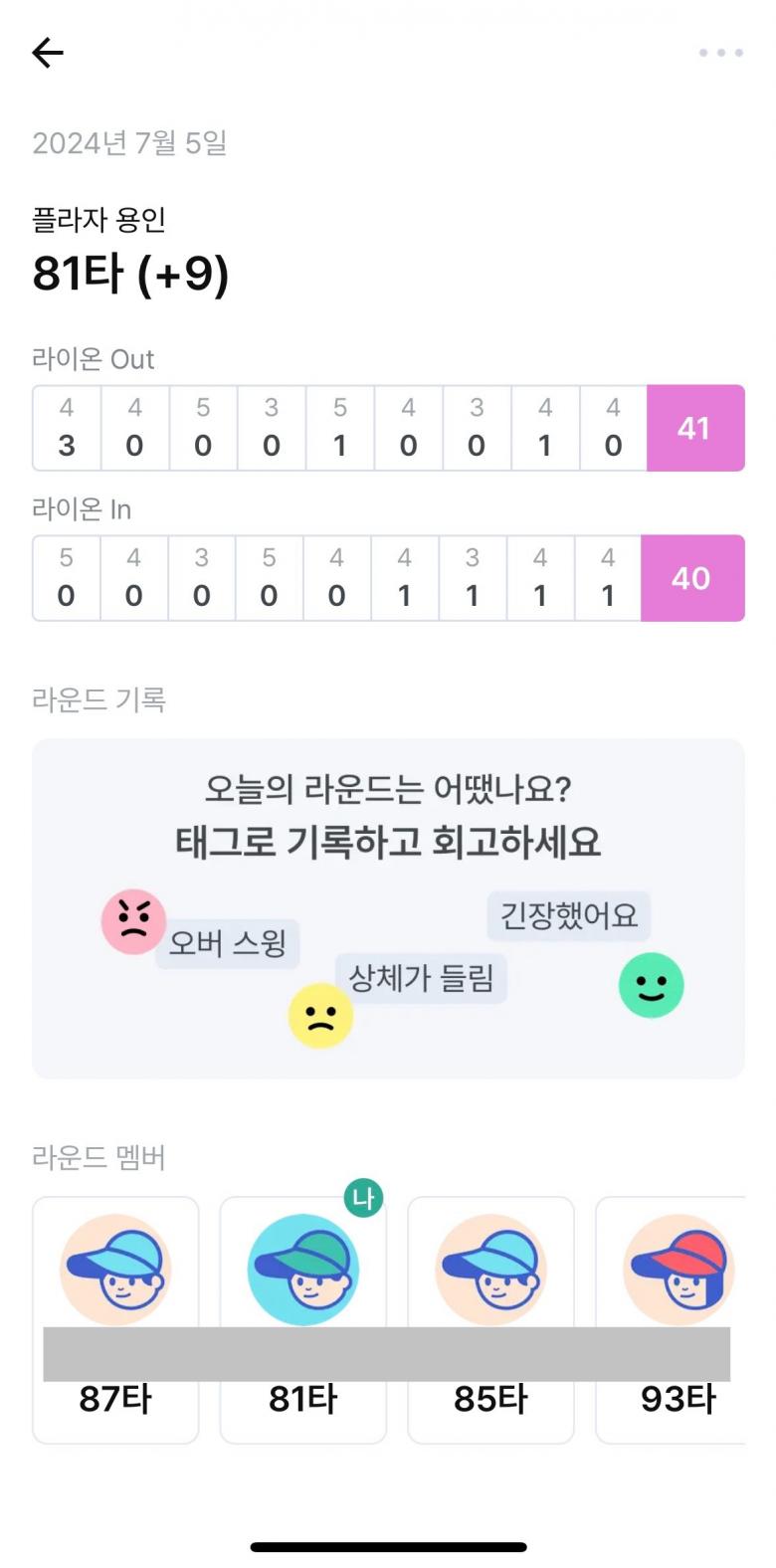Open the three-dot more options menu

pyautogui.click(x=720, y=53)
